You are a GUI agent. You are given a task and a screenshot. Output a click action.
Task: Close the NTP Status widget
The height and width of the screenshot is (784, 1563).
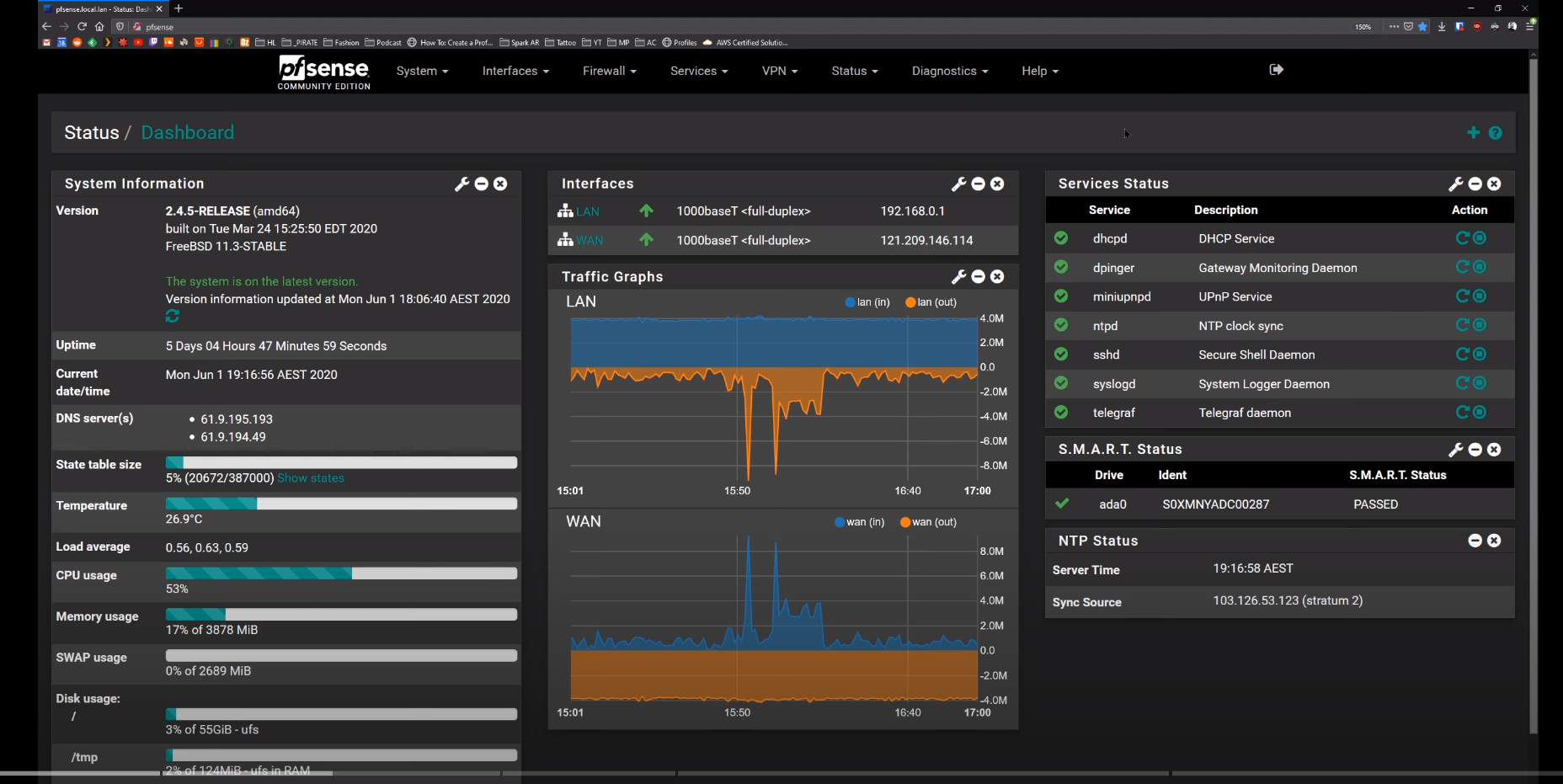point(1494,541)
